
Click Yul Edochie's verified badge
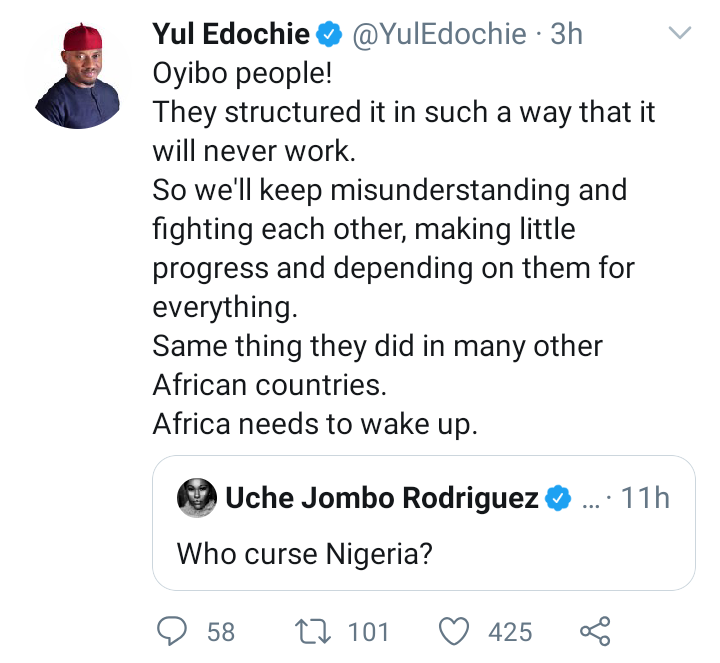pyautogui.click(x=329, y=34)
